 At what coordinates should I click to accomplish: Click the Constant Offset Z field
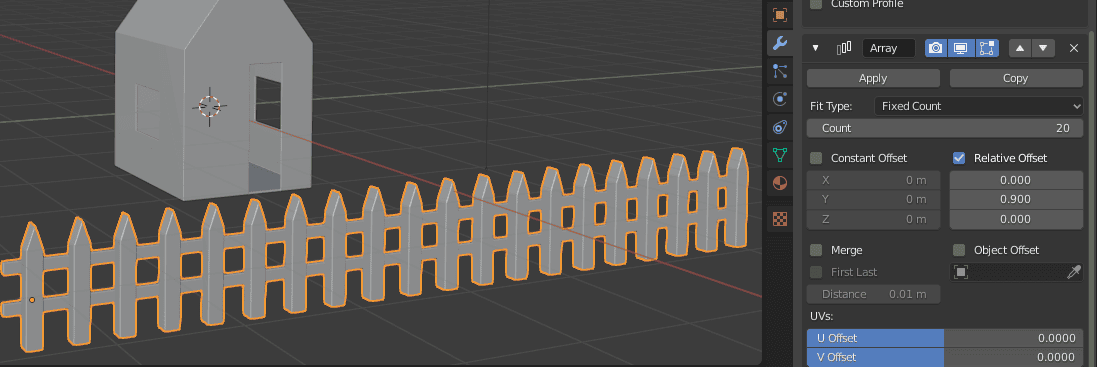(873, 219)
